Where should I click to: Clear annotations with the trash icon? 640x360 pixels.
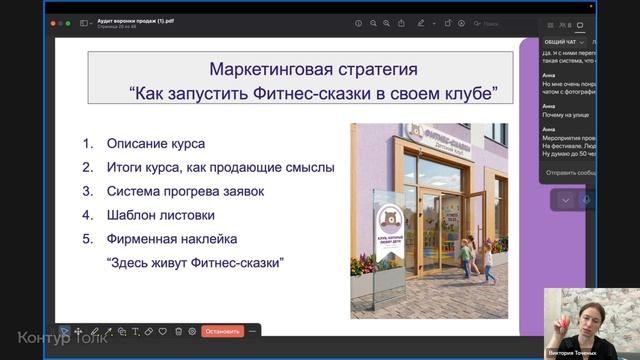[x=178, y=331]
